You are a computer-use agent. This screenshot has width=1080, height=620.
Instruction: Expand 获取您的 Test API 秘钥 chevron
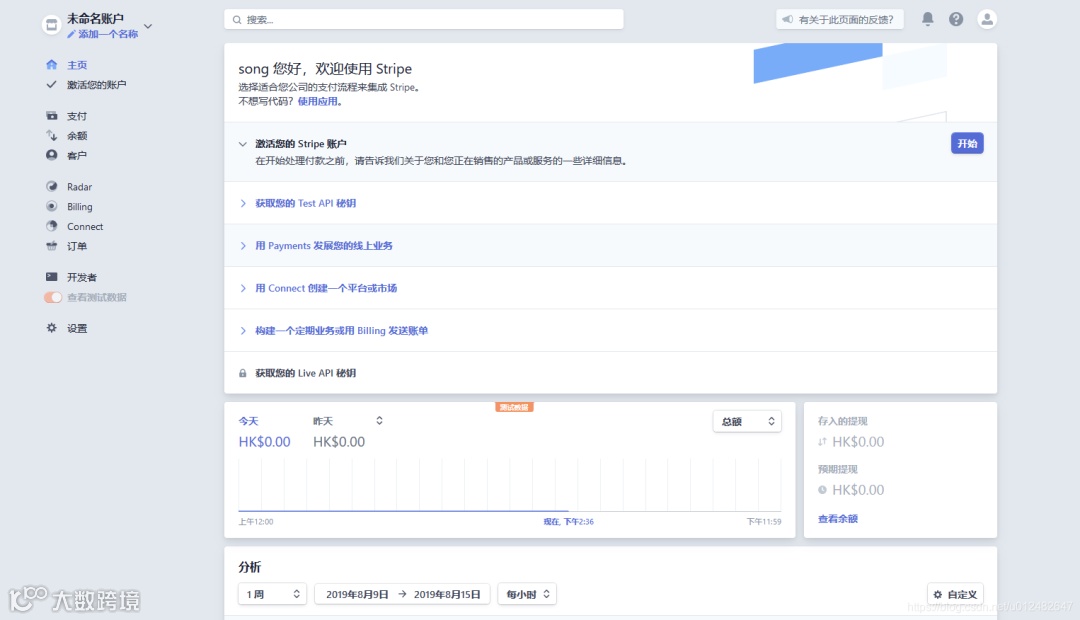click(242, 203)
